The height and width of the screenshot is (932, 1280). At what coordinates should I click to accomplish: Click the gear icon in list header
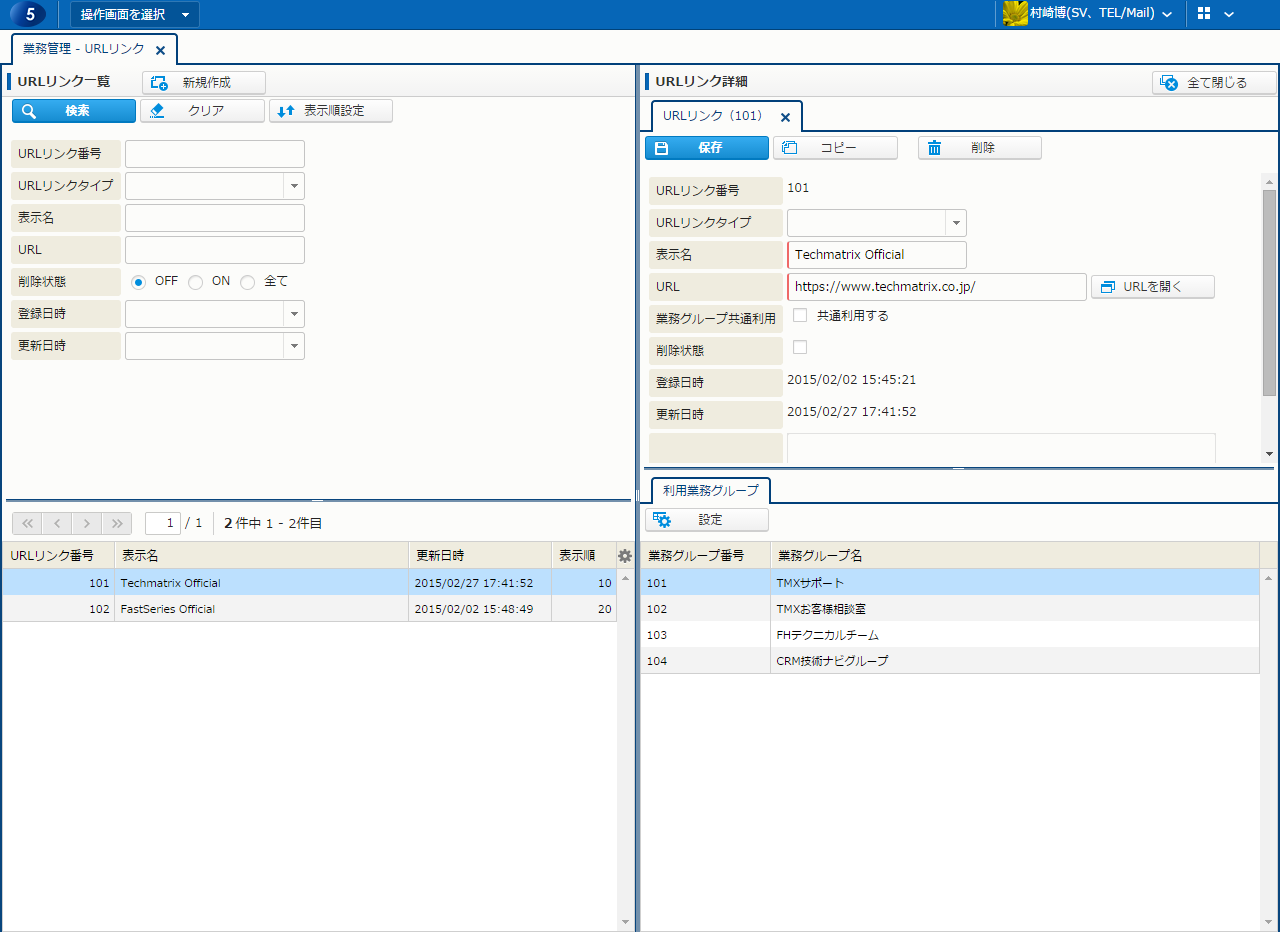coord(625,556)
